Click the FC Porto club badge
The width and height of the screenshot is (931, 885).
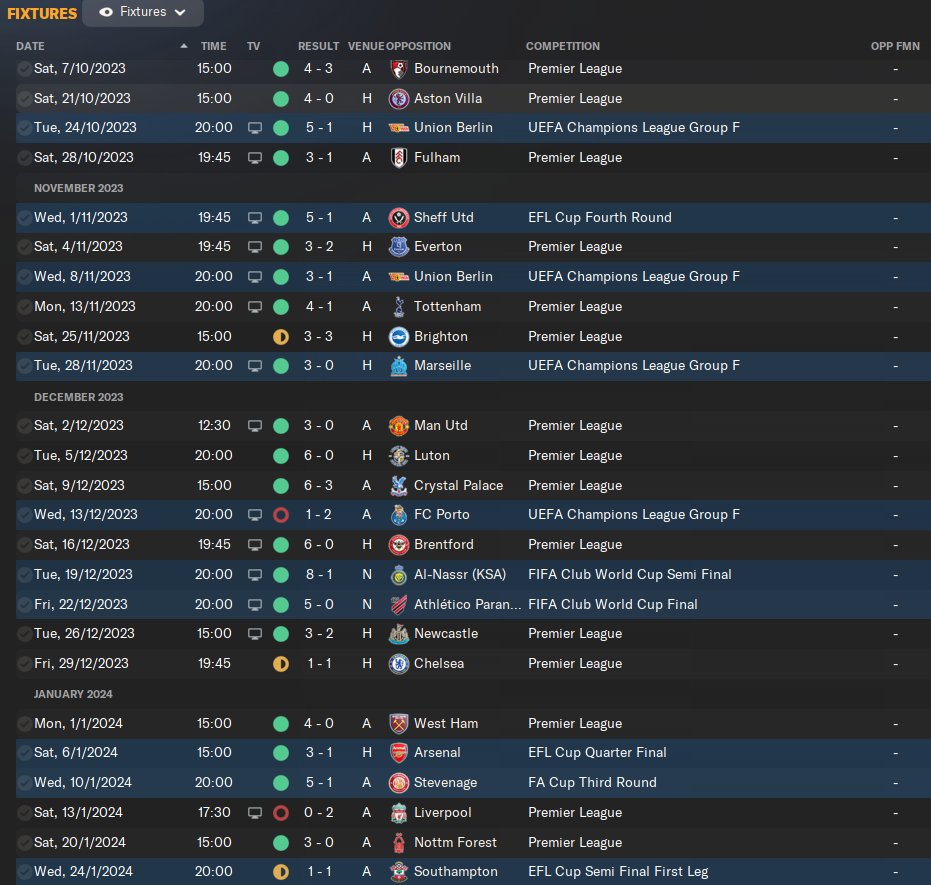398,515
